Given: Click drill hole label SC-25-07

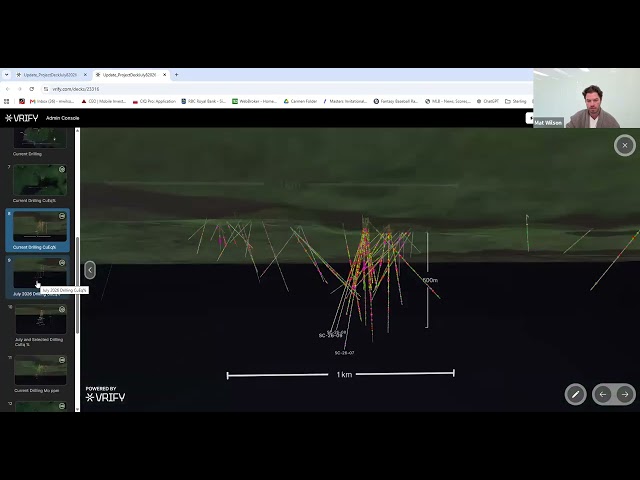Looking at the screenshot, I should point(344,353).
